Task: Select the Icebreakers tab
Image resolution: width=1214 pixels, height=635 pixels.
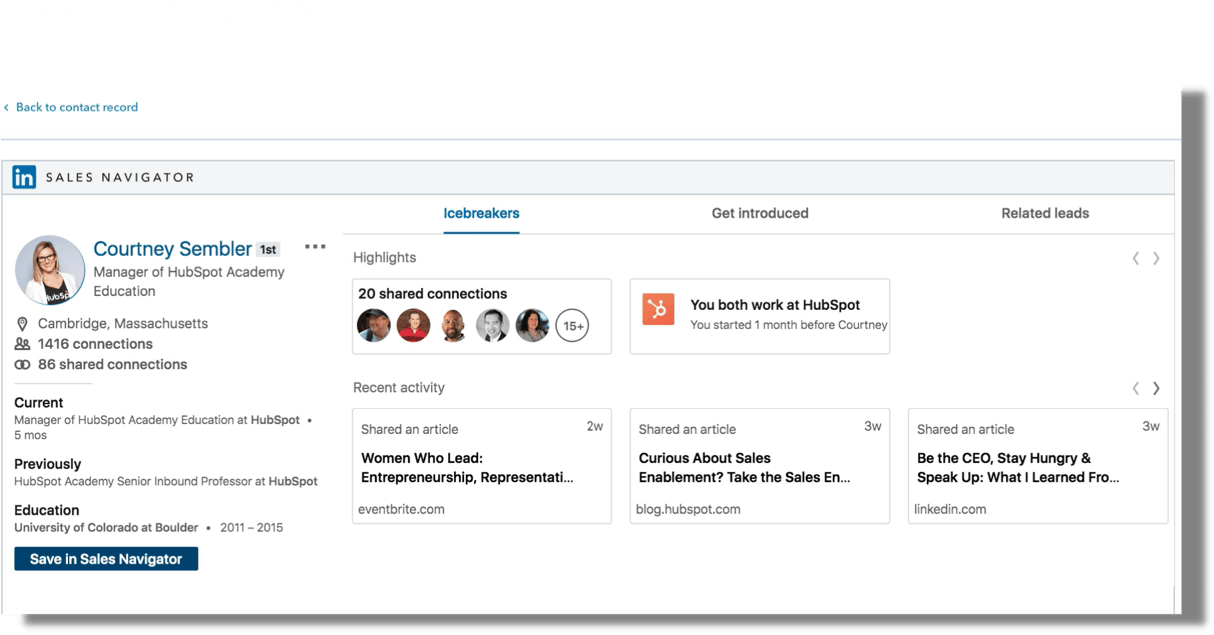Action: 481,213
